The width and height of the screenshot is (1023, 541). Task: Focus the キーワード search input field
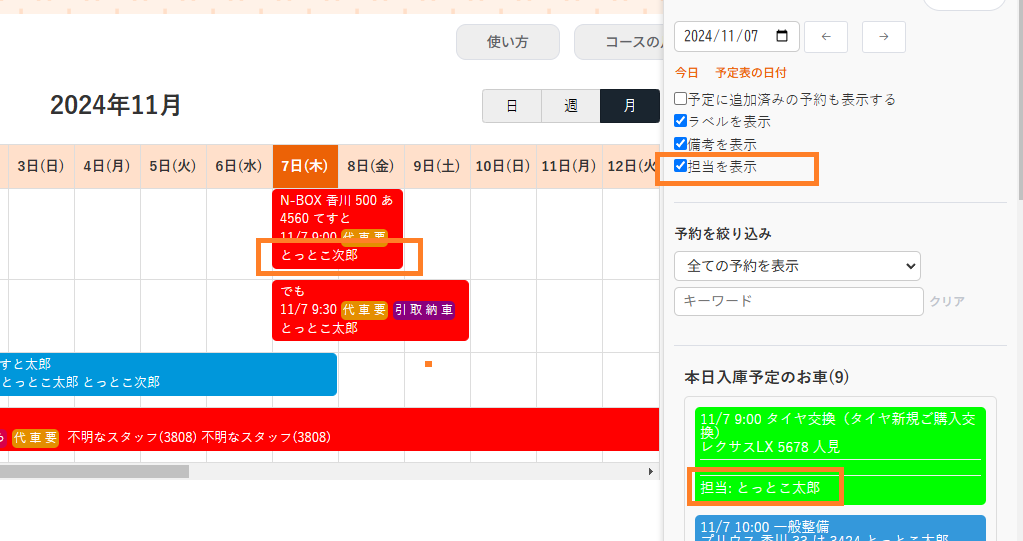798,301
